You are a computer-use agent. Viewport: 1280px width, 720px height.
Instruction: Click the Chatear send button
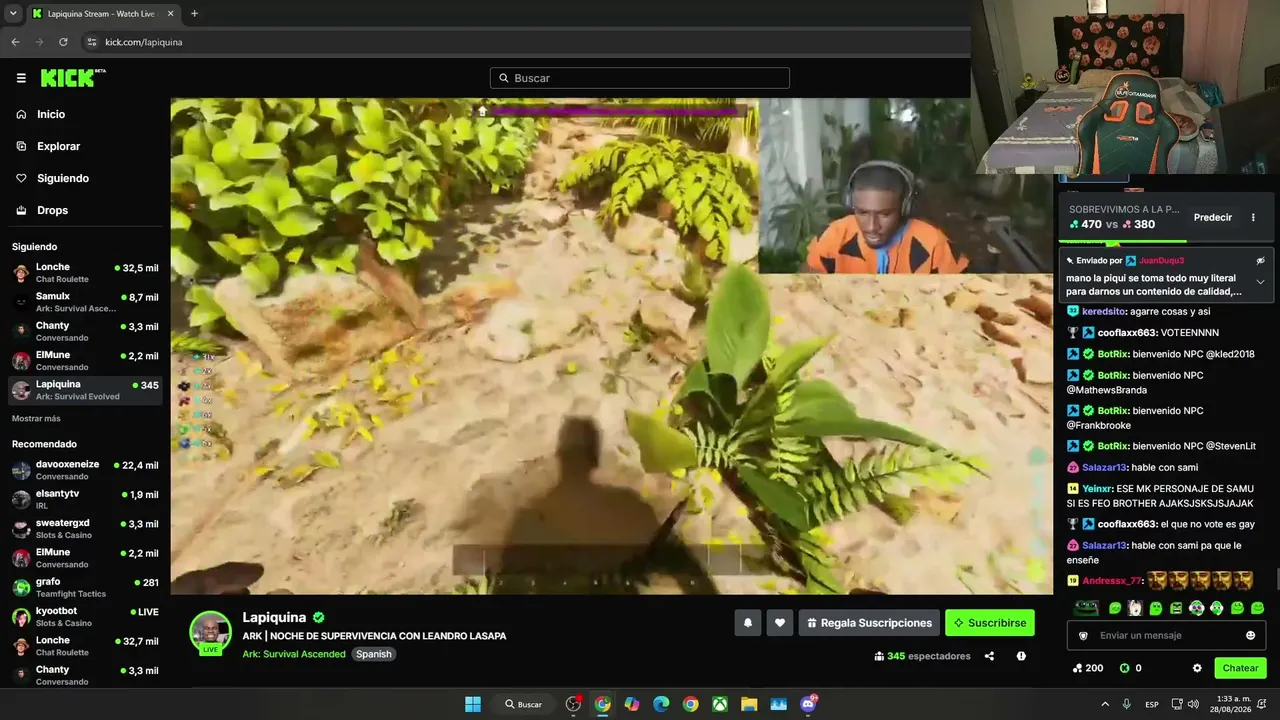[1240, 668]
